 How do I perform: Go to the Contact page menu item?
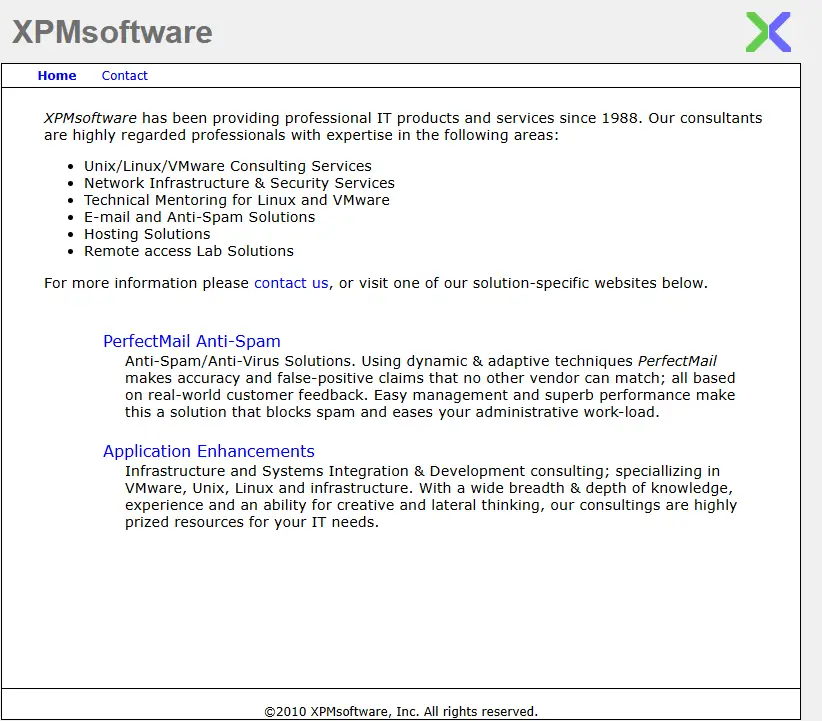pyautogui.click(x=124, y=76)
